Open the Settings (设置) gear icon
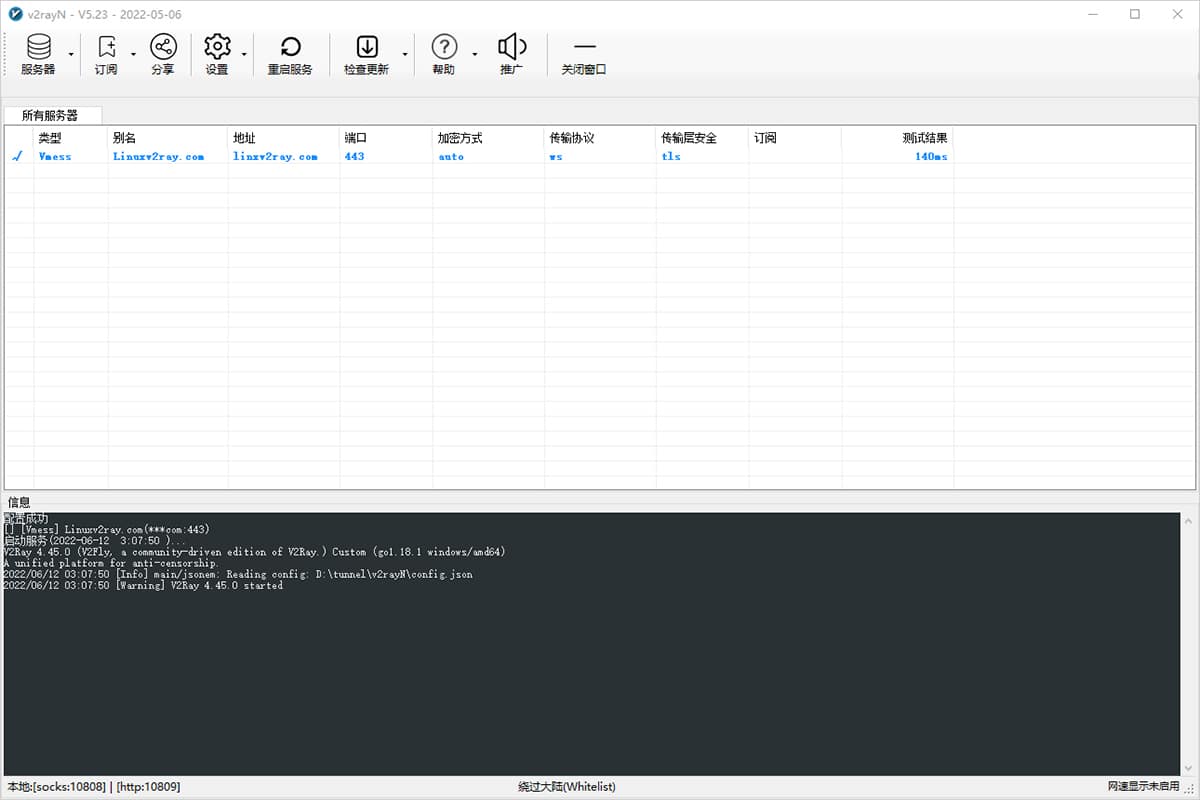The height and width of the screenshot is (800, 1200). 217,54
